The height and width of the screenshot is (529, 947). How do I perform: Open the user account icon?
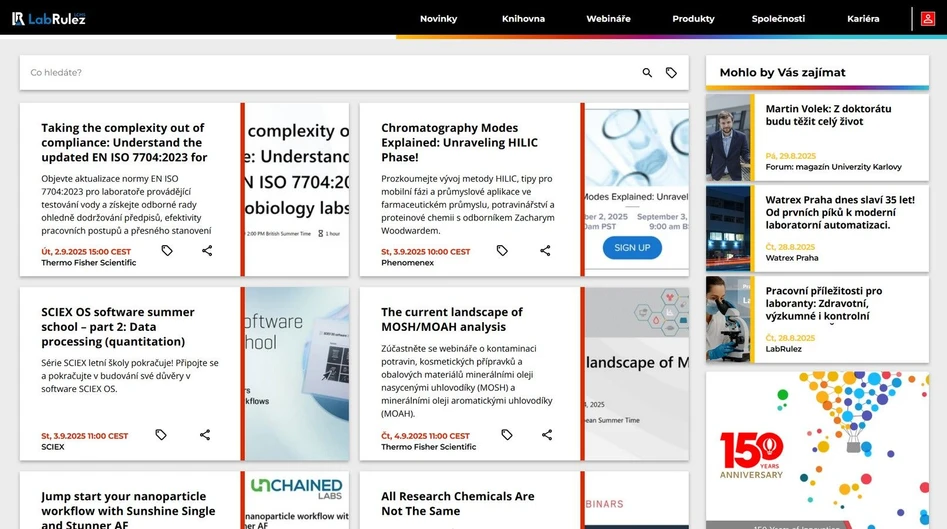click(x=928, y=19)
